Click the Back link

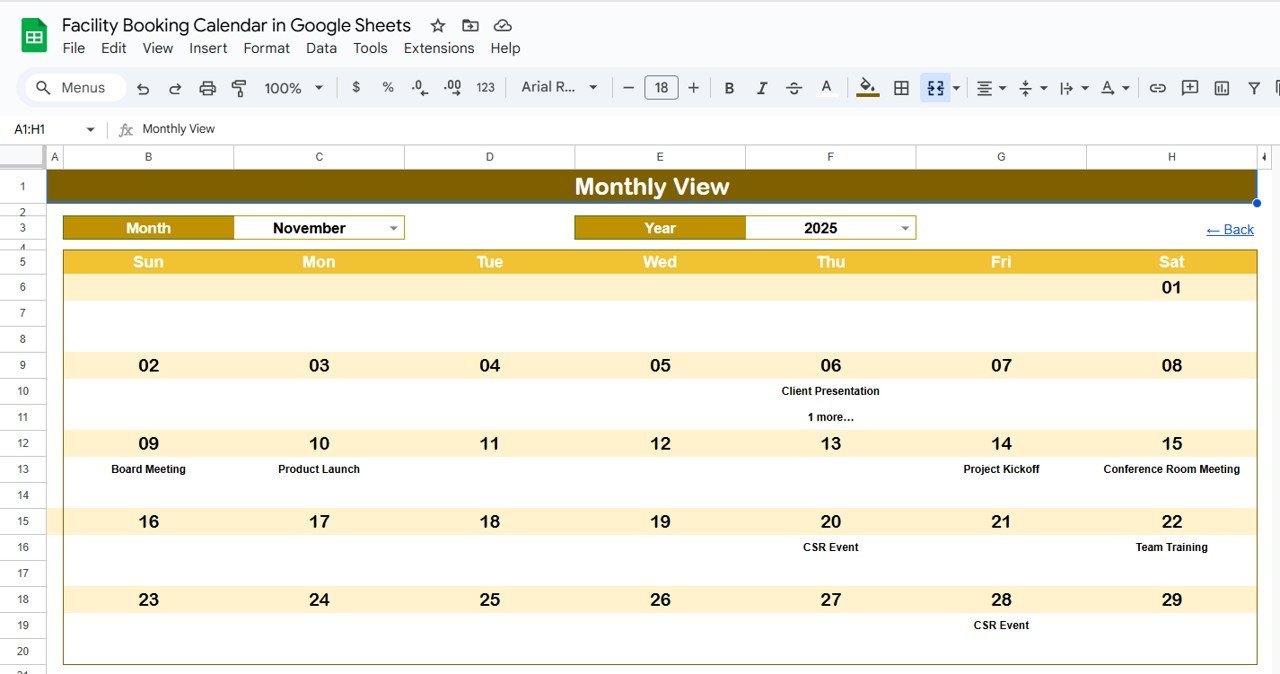click(x=1230, y=230)
